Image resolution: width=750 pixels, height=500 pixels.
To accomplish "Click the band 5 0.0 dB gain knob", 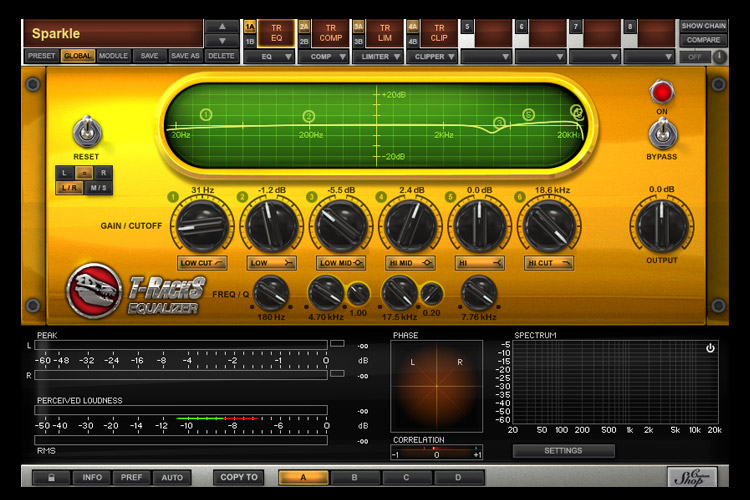I will click(x=480, y=226).
